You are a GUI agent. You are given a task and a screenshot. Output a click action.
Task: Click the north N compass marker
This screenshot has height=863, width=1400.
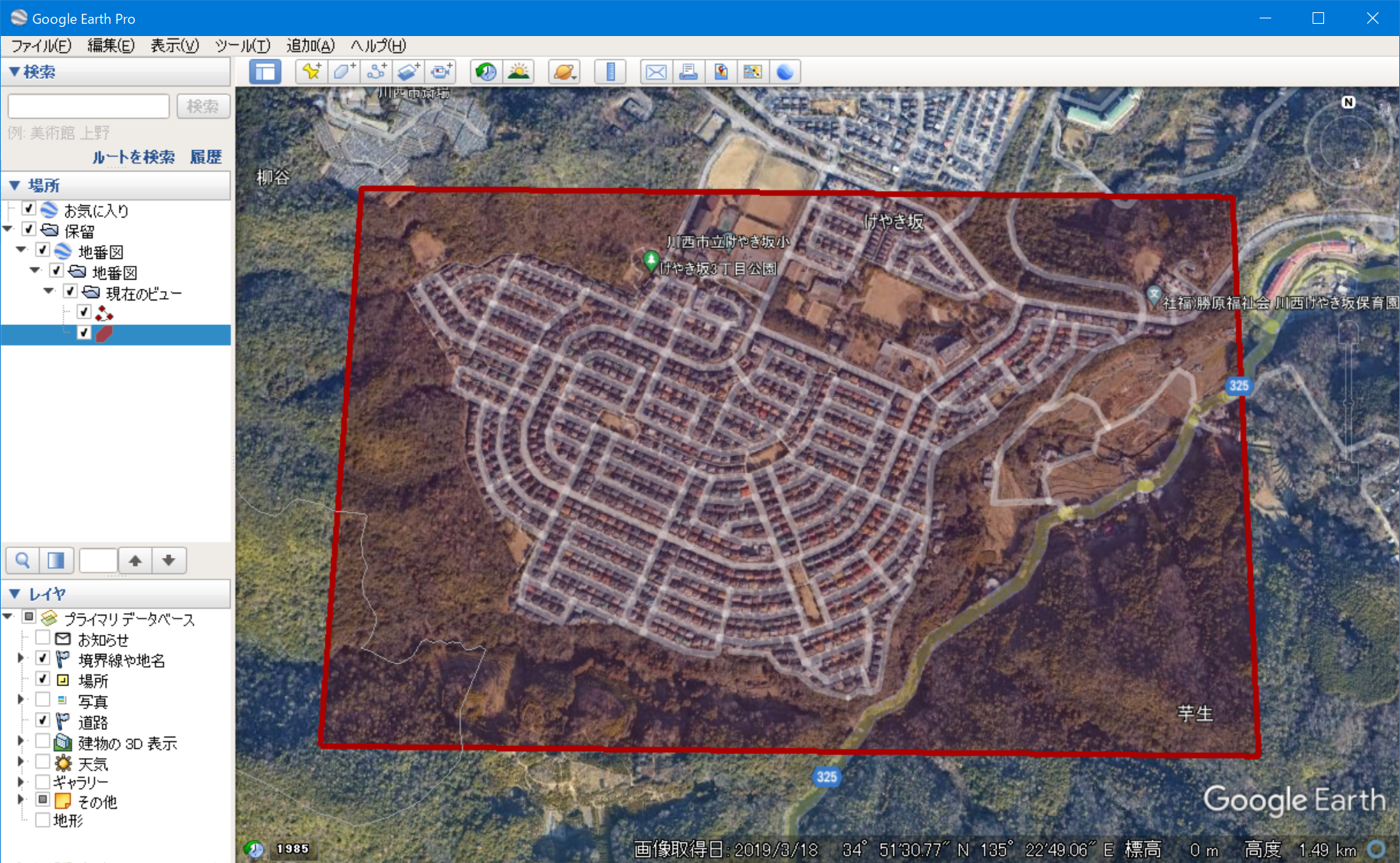click(1349, 102)
